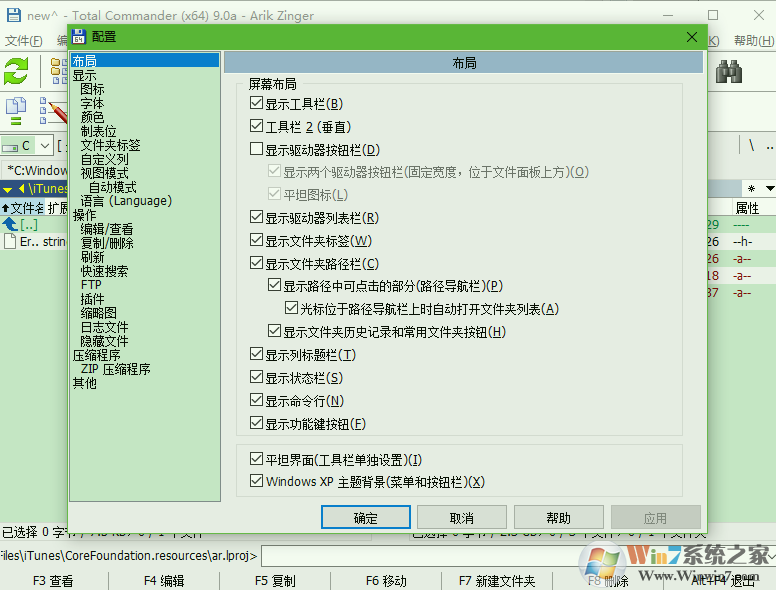This screenshot has width=776, height=590.
Task: Click the green refresh arrows toolbar icon
Action: point(16,71)
